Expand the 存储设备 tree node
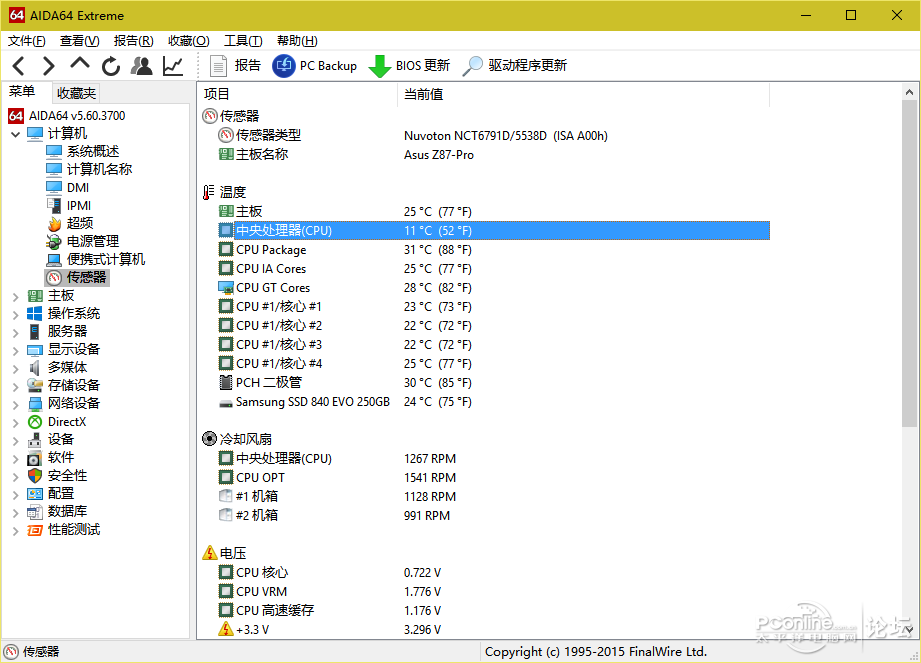The image size is (921, 663). click(x=15, y=386)
